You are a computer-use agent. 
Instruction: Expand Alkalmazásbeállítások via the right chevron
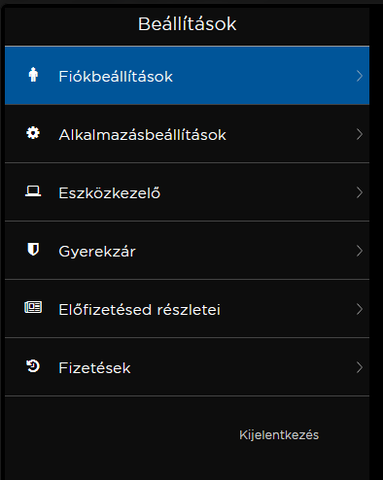tap(359, 134)
